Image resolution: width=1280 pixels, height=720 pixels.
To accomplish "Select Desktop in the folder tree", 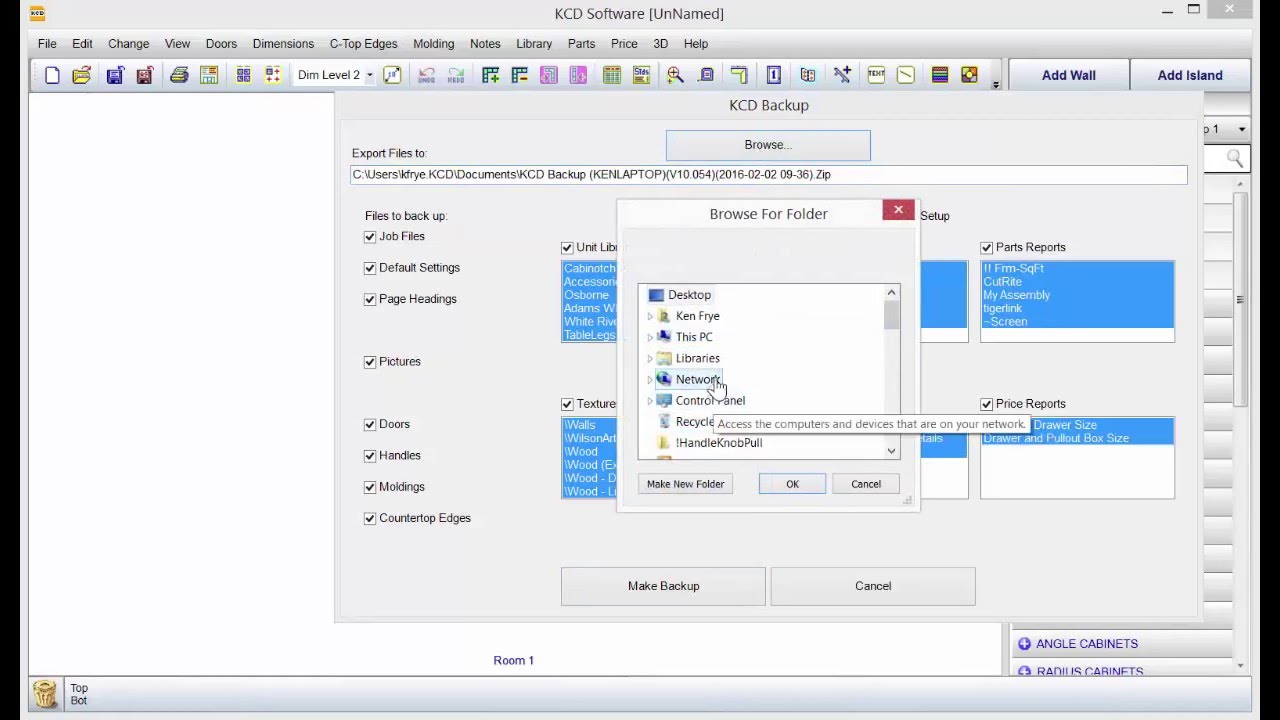I will (689, 295).
